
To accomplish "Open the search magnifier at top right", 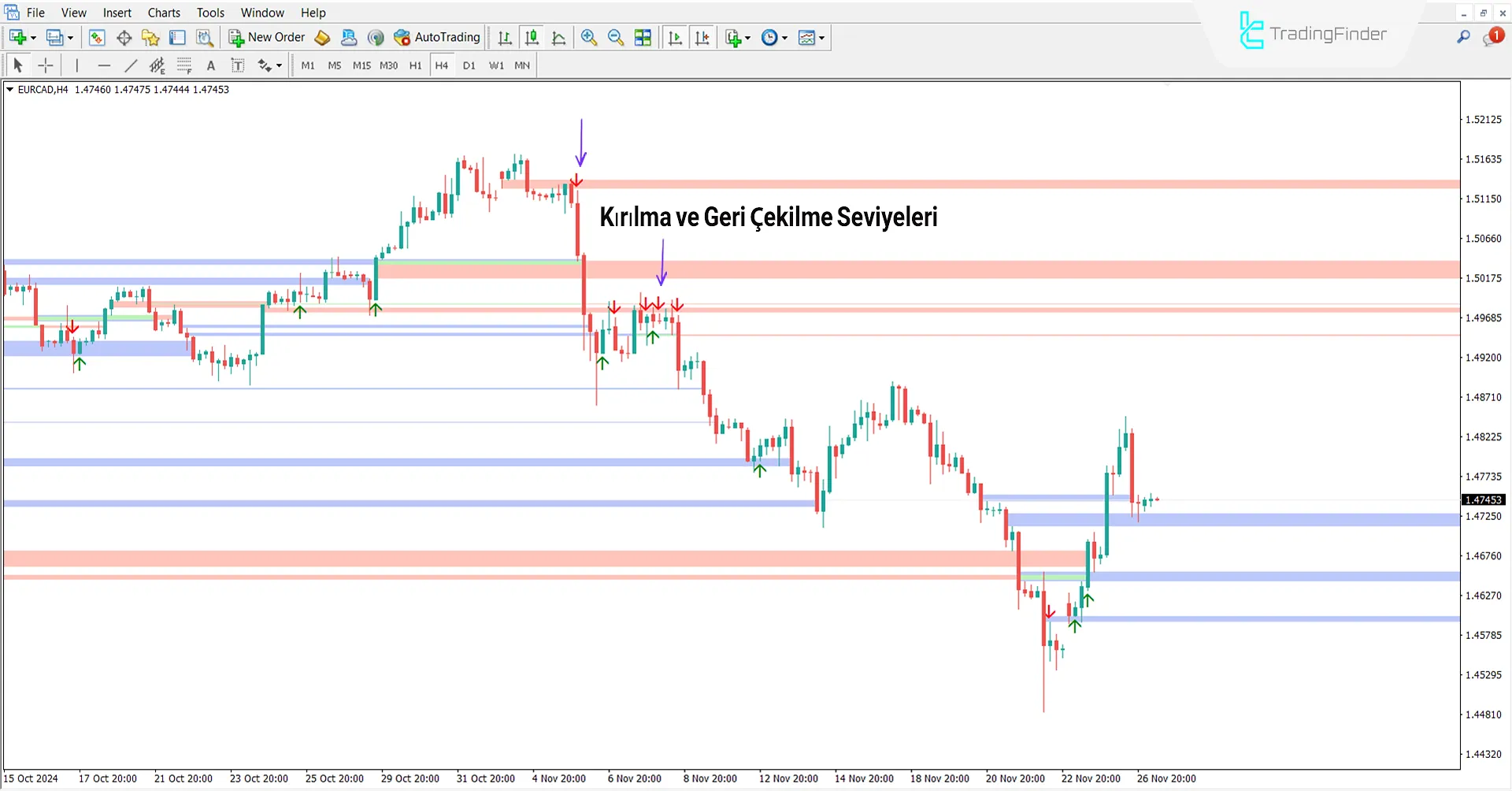I will pos(1463,37).
